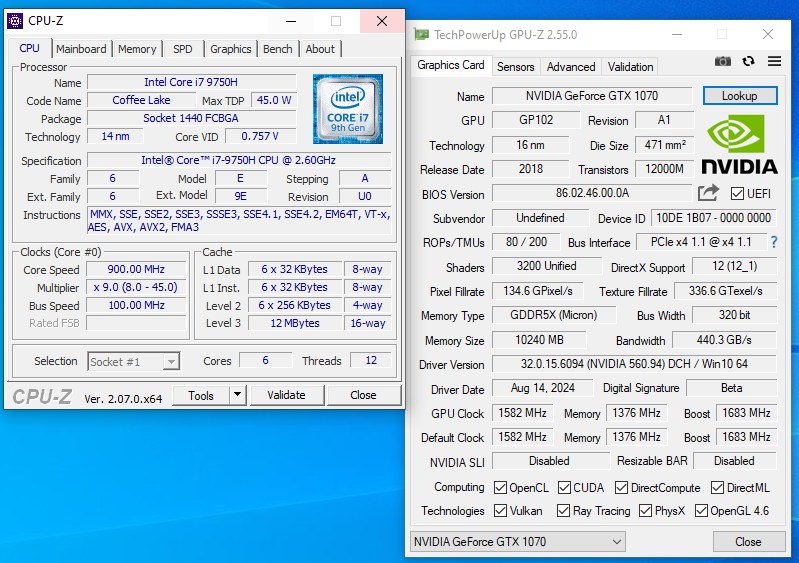This screenshot has height=563, width=799.
Task: Click the GPU-Z refresh icon
Action: pos(748,61)
